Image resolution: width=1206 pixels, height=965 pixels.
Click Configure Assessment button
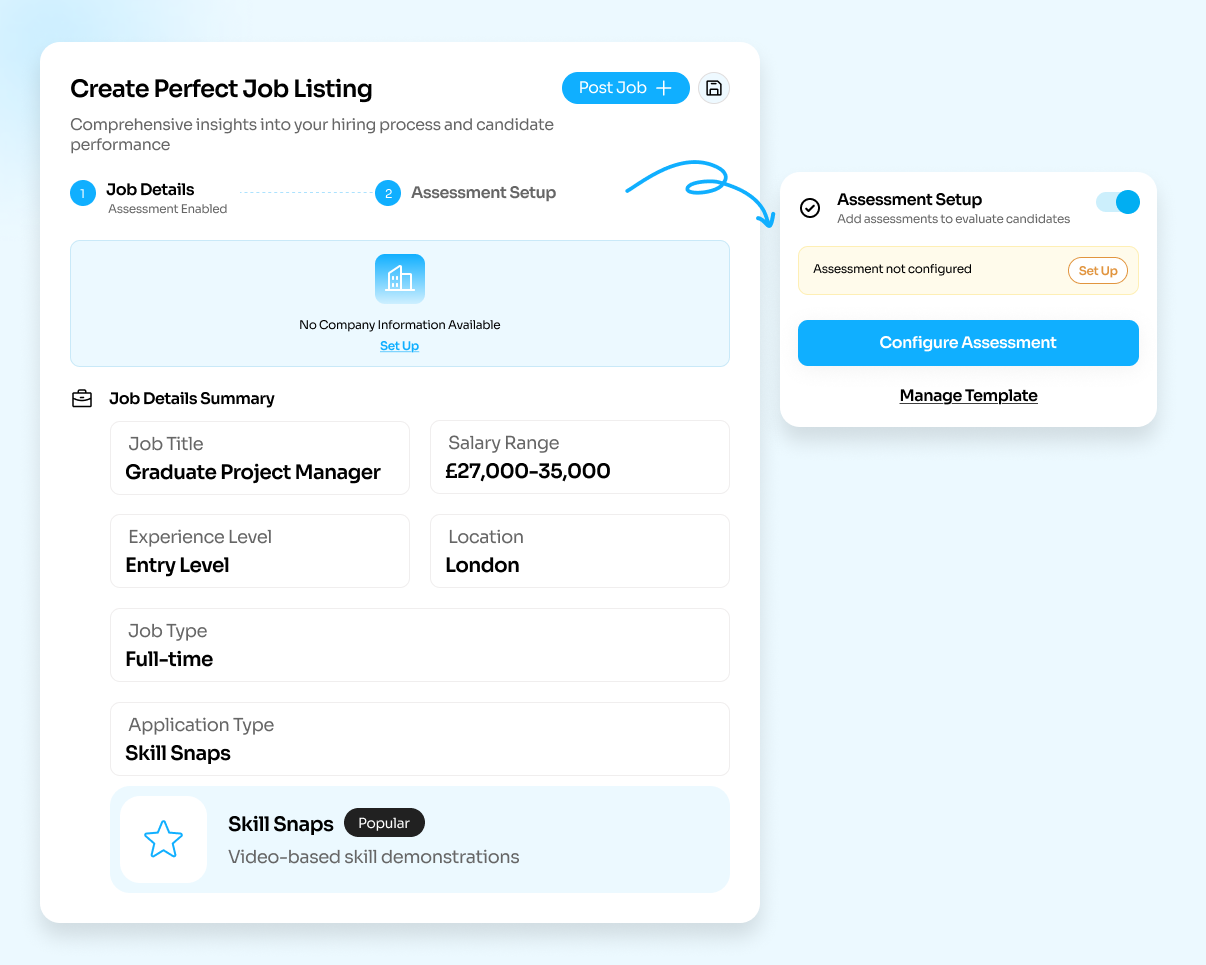(x=968, y=343)
